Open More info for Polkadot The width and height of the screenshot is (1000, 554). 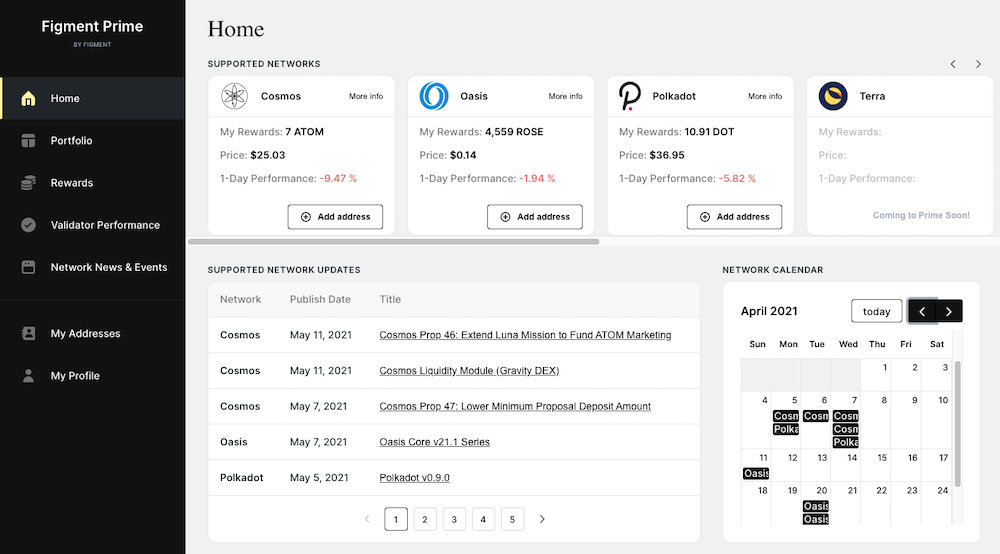coord(765,96)
